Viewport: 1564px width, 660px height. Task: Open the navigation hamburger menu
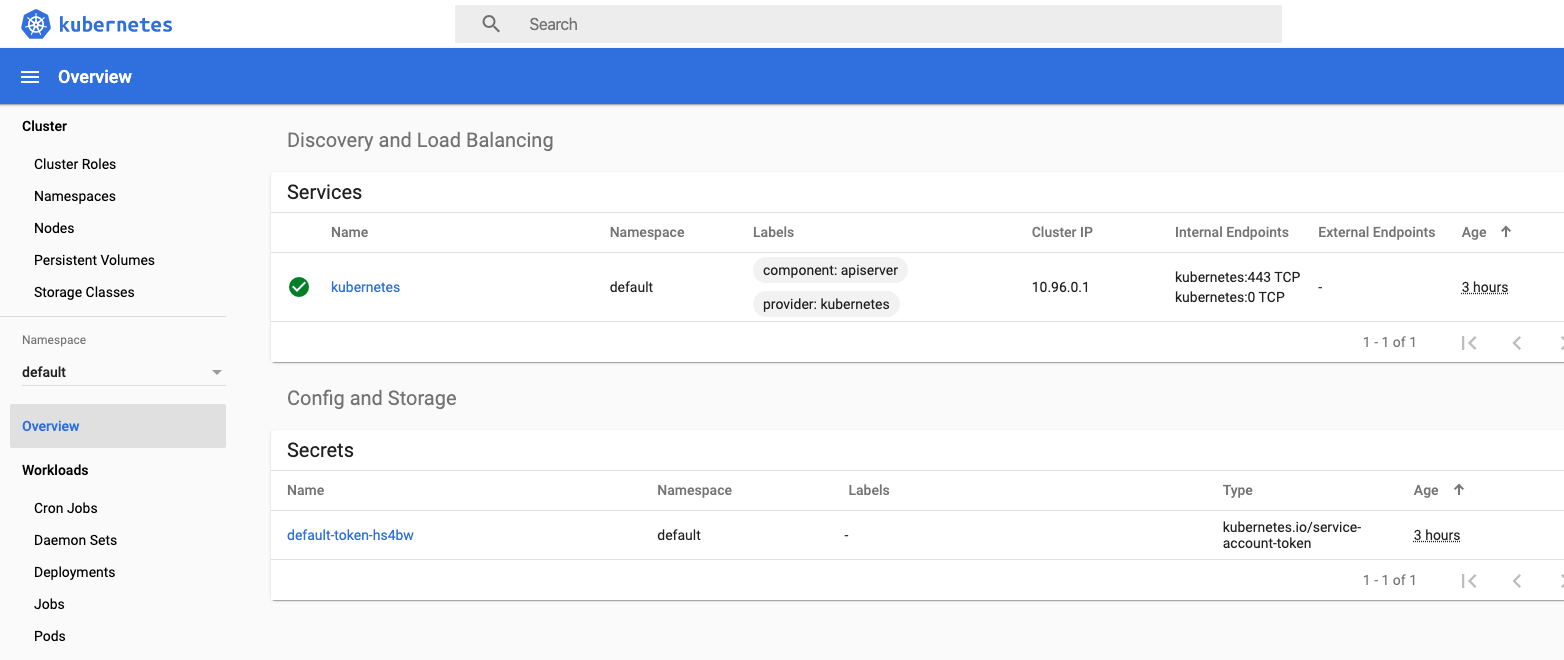point(29,76)
